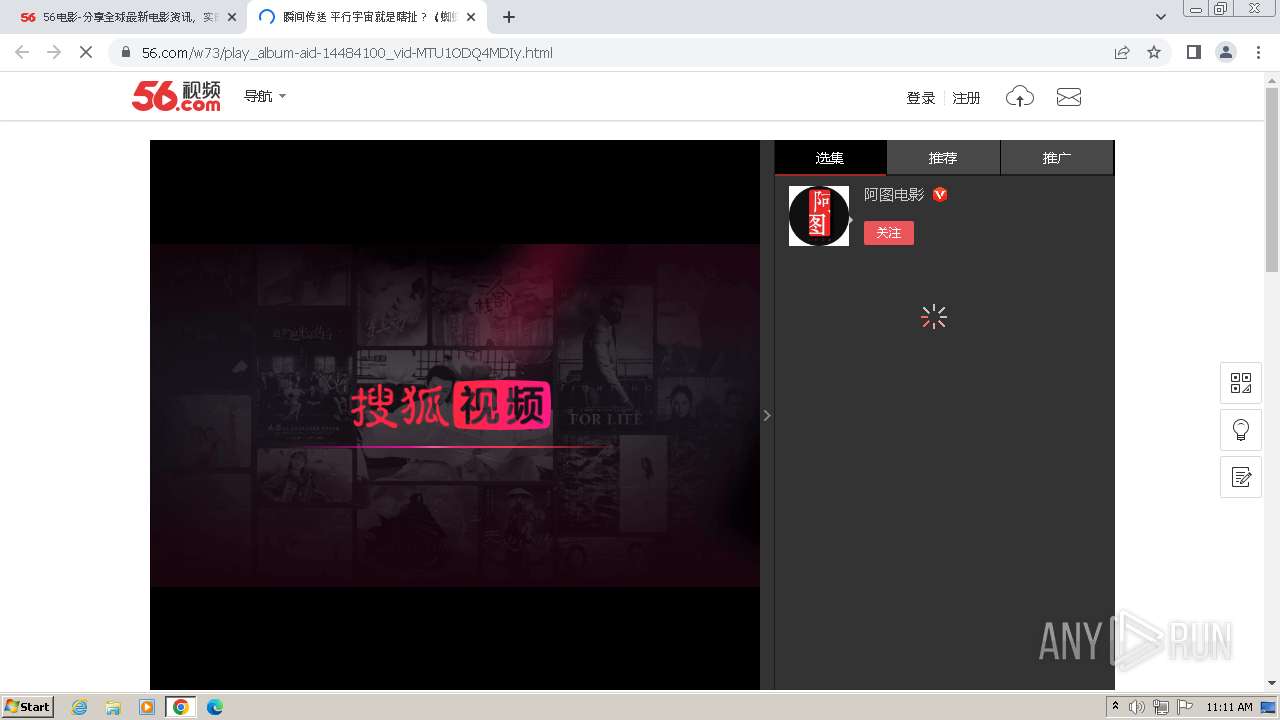1280x720 pixels.
Task: Follow channel with 关注 button
Action: click(x=889, y=233)
